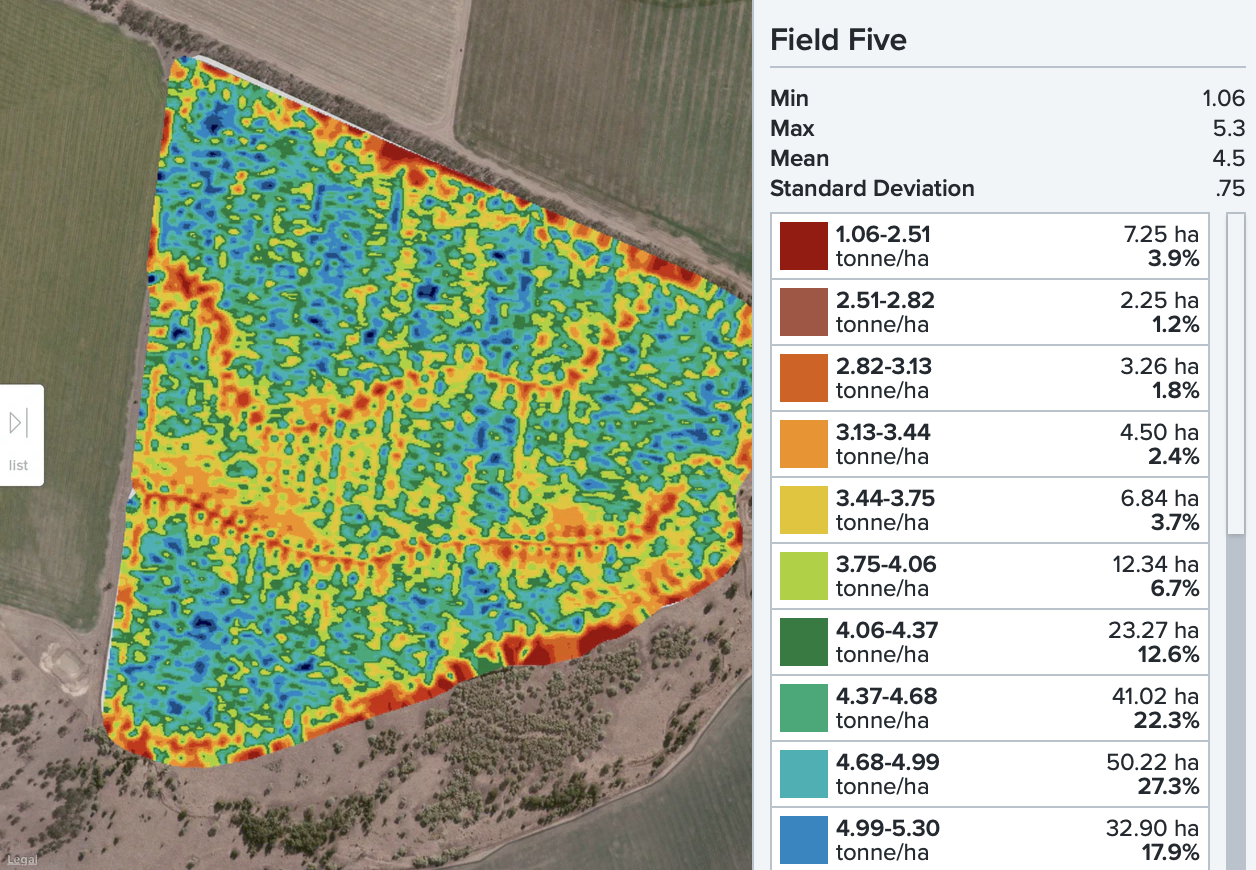
Task: Choose the orange 3.13-3.44 swatch
Action: [x=804, y=444]
